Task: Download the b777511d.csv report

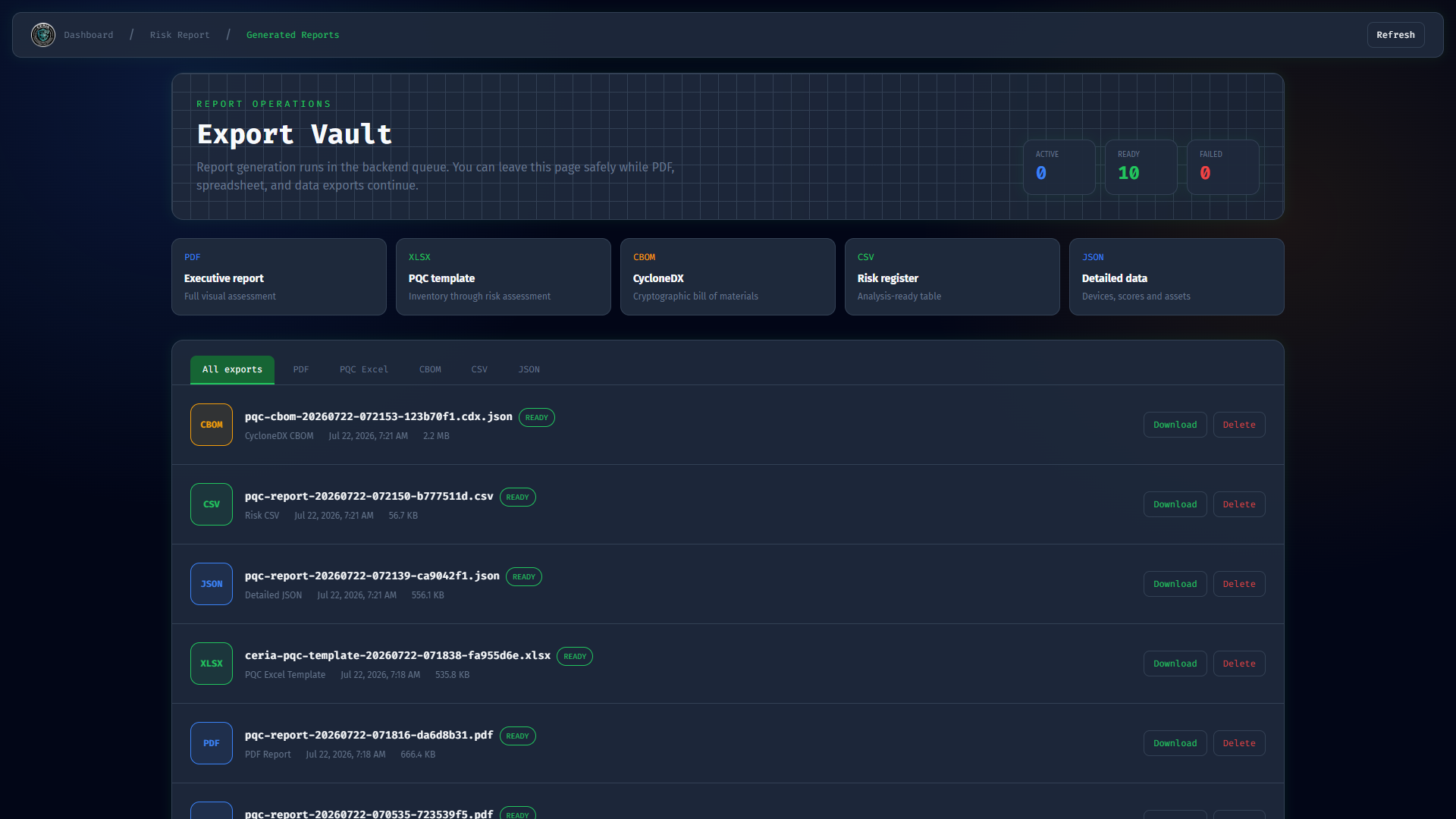Action: 1175,504
